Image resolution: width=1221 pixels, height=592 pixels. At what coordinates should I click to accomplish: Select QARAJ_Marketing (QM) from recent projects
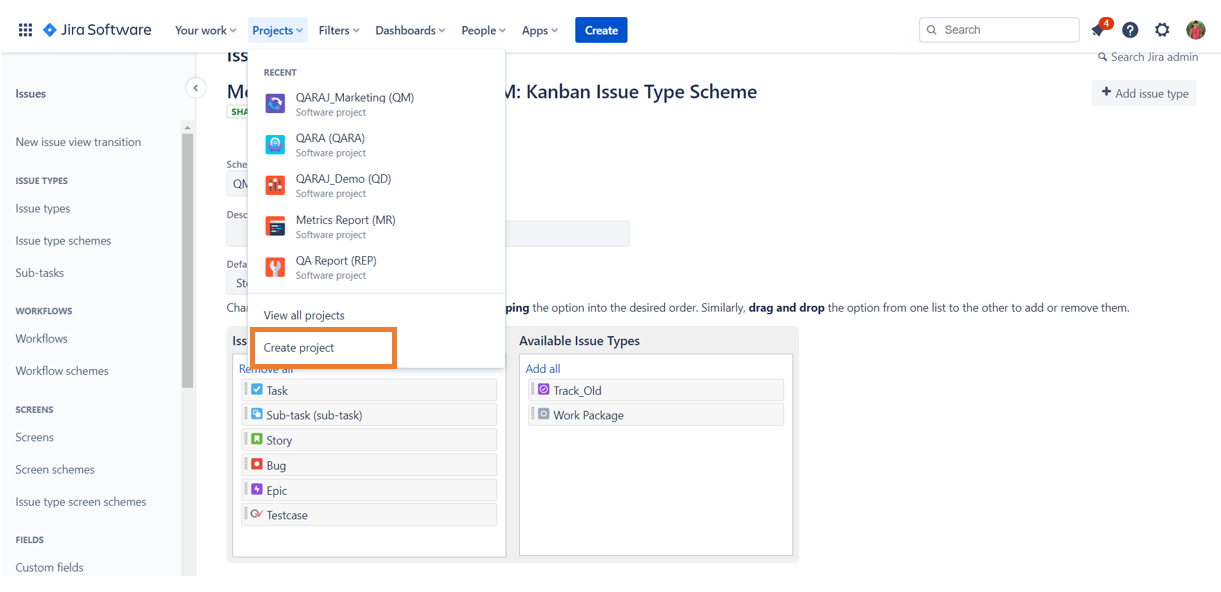coord(376,104)
